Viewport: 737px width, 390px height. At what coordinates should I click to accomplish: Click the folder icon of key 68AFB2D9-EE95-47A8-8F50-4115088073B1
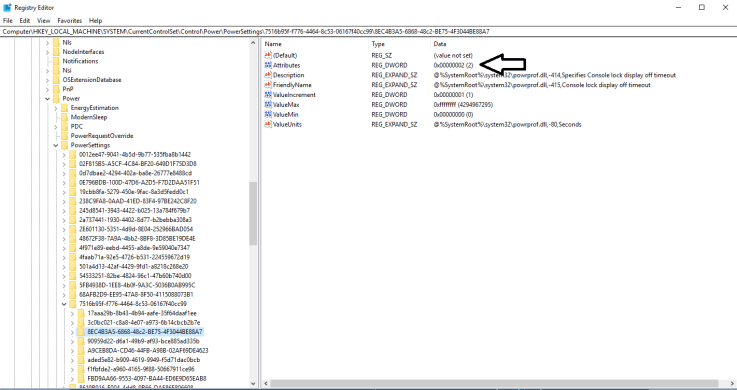[72, 295]
